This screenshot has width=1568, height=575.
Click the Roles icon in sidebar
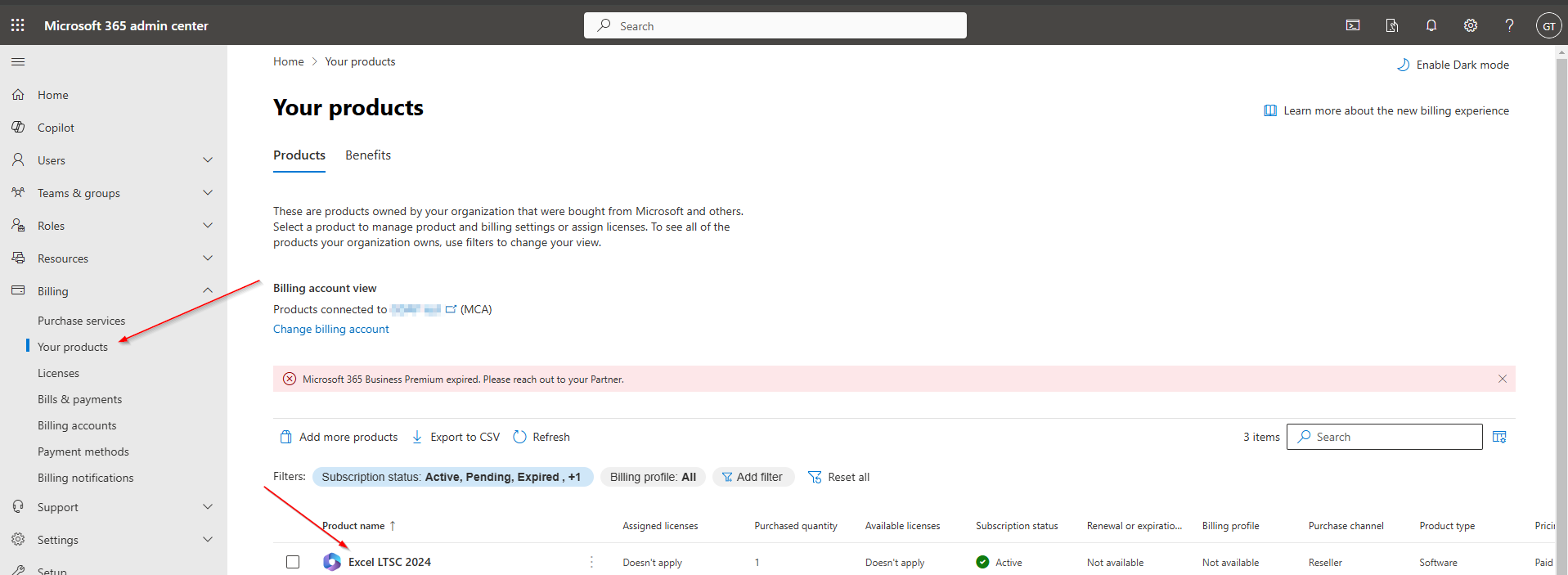[18, 226]
